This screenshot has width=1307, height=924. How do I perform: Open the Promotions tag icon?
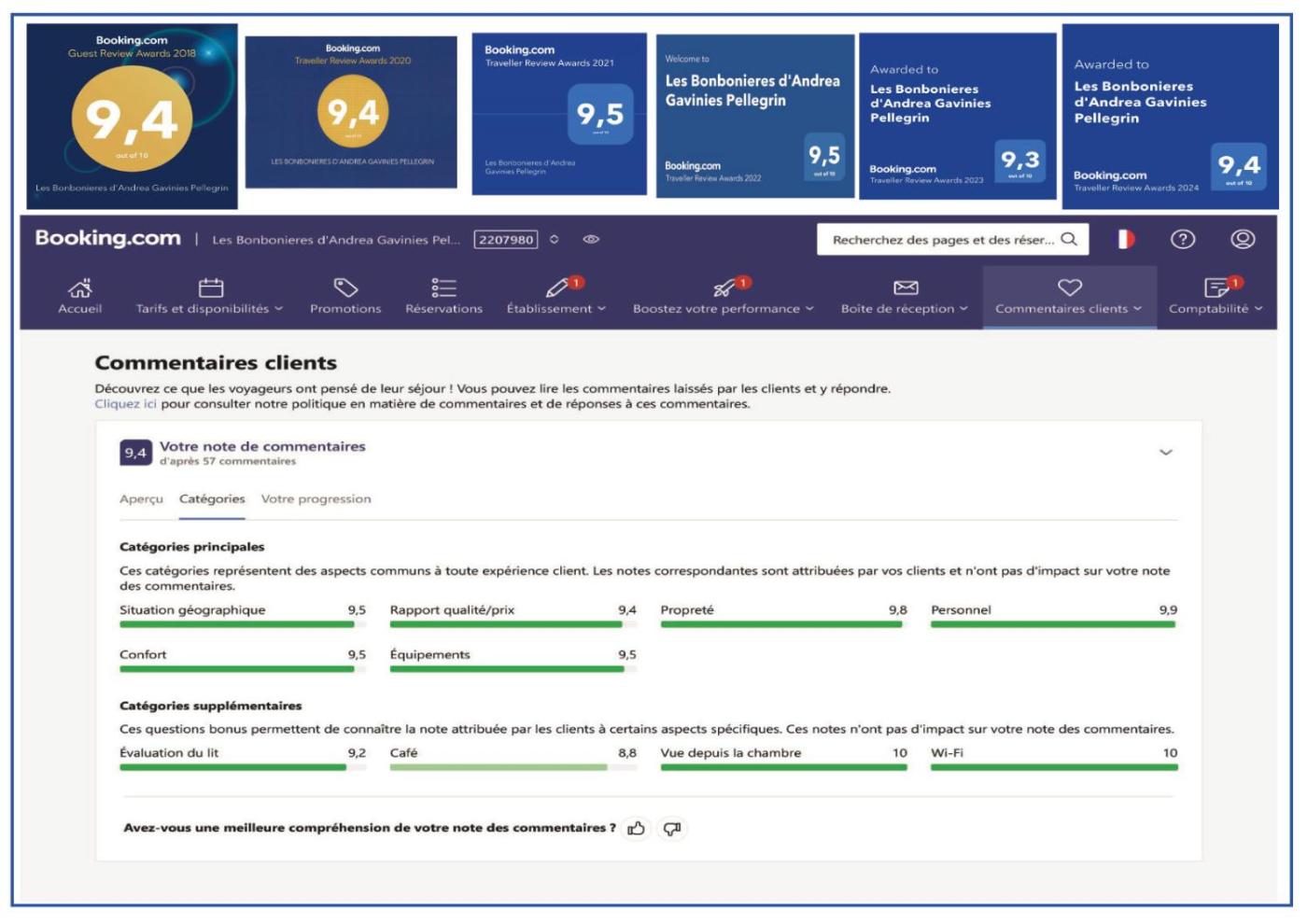(x=345, y=287)
